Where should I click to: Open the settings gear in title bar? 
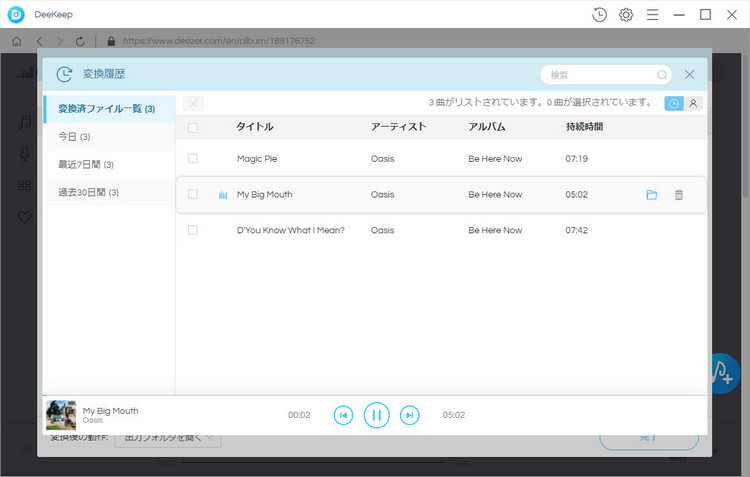tap(626, 15)
